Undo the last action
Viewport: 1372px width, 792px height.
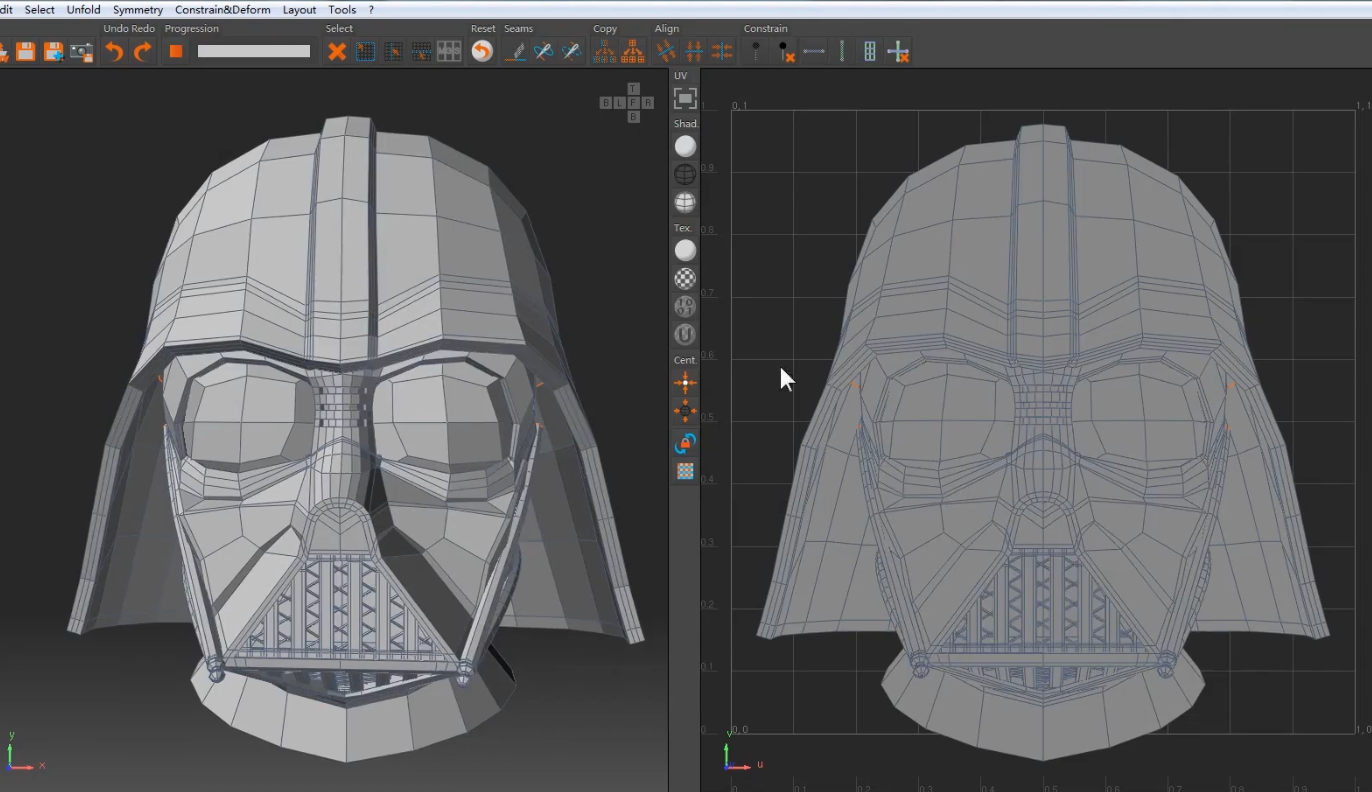(114, 52)
